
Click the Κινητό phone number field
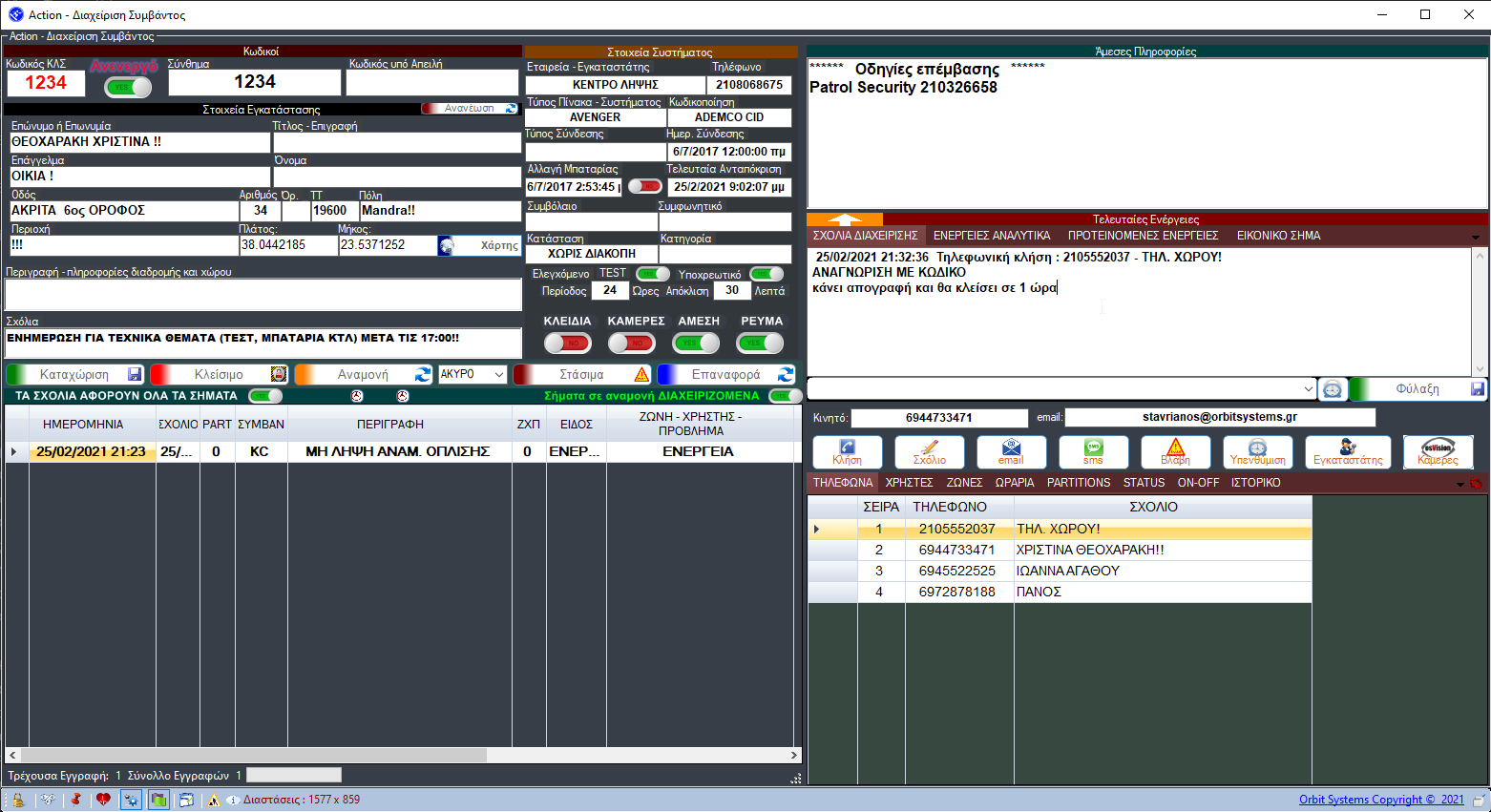pos(939,418)
